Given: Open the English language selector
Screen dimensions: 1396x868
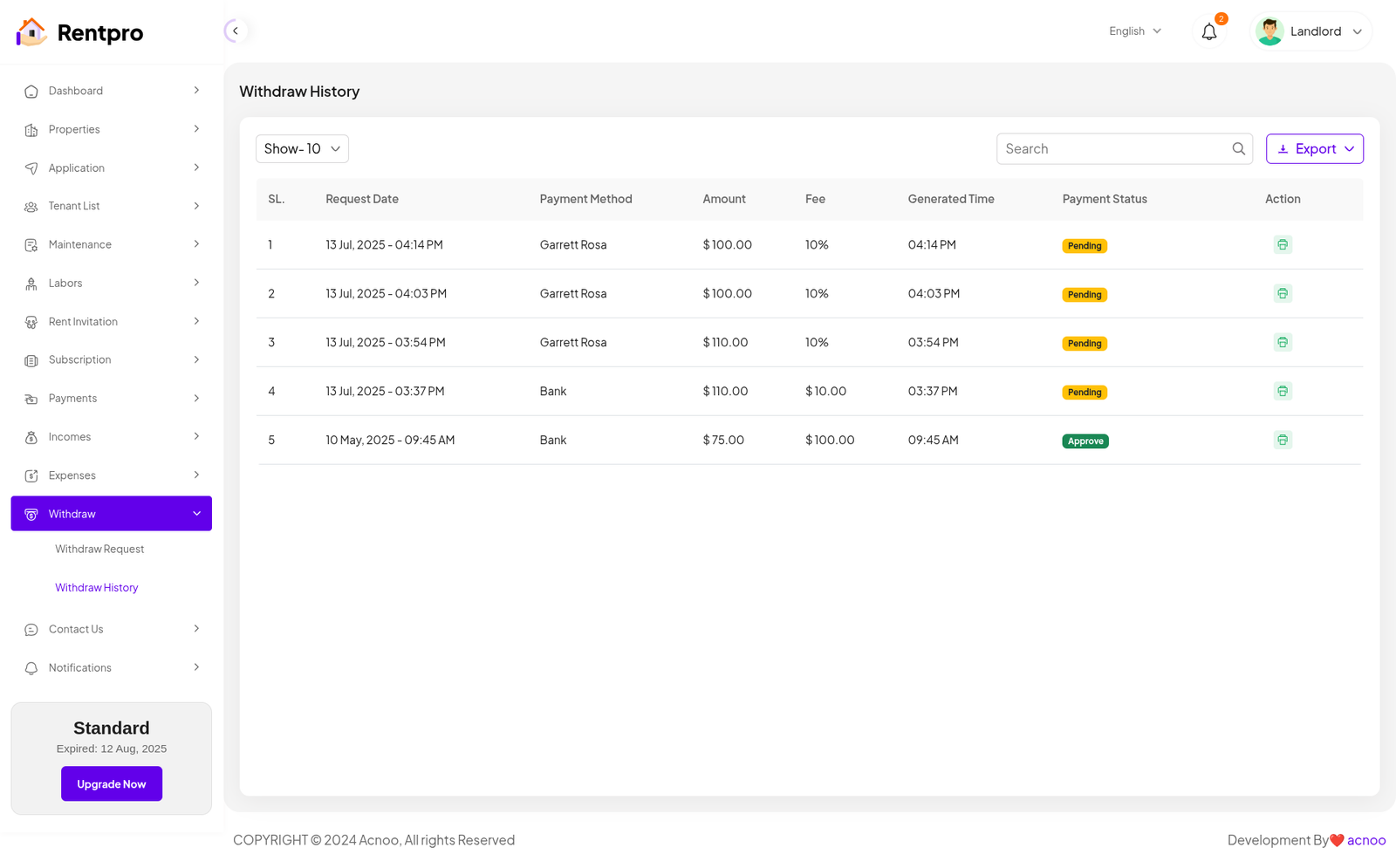Looking at the screenshot, I should click(x=1134, y=31).
